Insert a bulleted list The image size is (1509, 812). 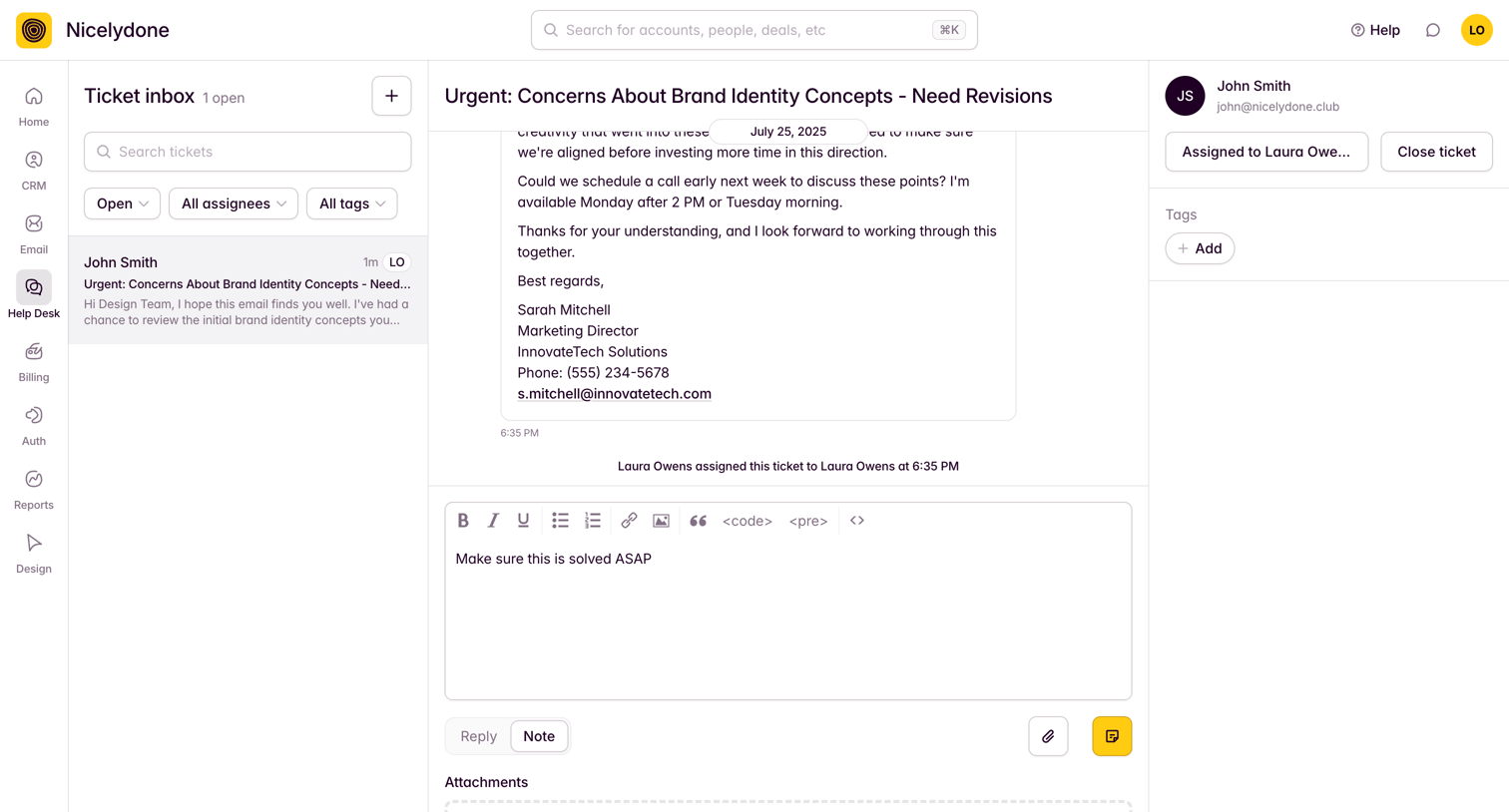point(560,521)
